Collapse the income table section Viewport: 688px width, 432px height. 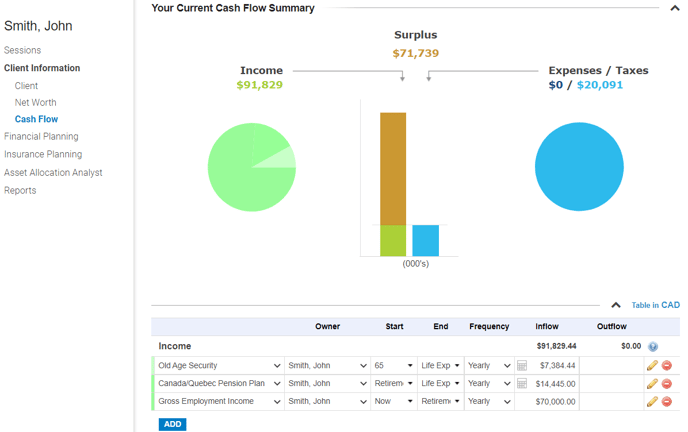616,305
